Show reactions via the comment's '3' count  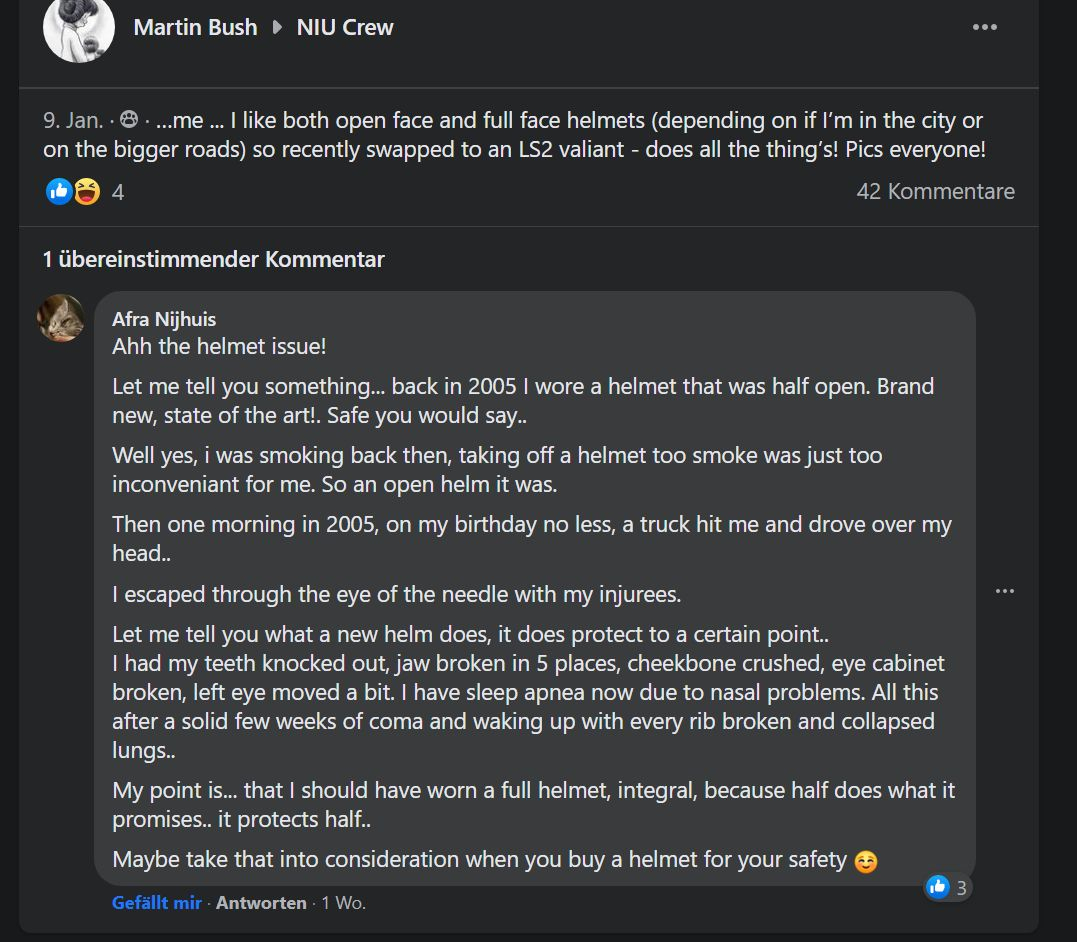click(961, 887)
